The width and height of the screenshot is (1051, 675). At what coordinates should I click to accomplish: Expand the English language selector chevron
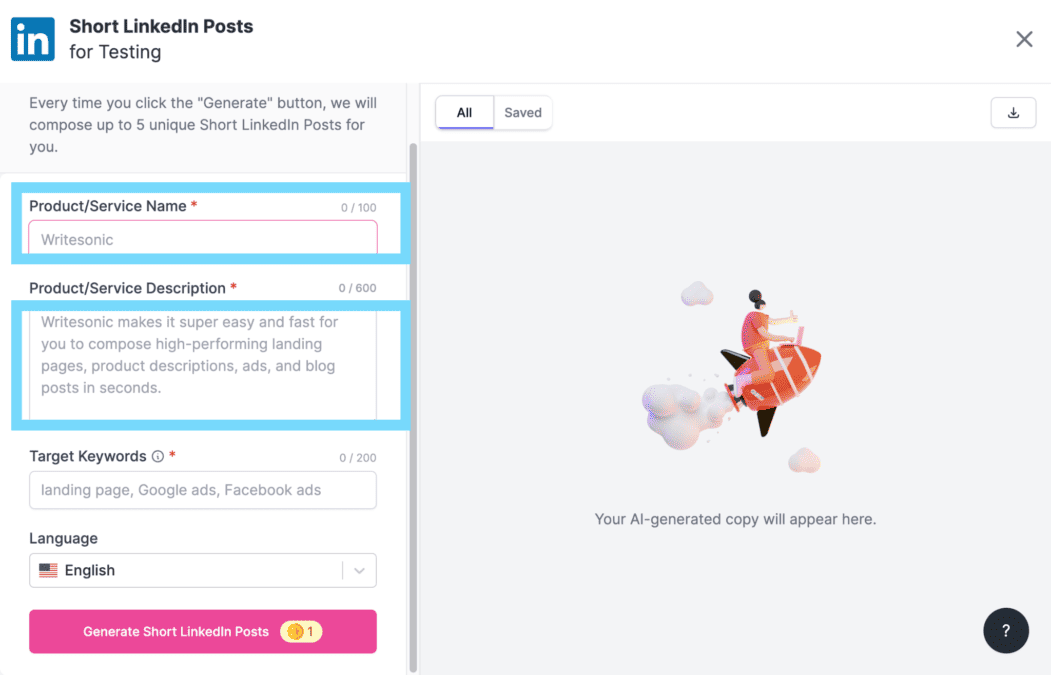359,570
